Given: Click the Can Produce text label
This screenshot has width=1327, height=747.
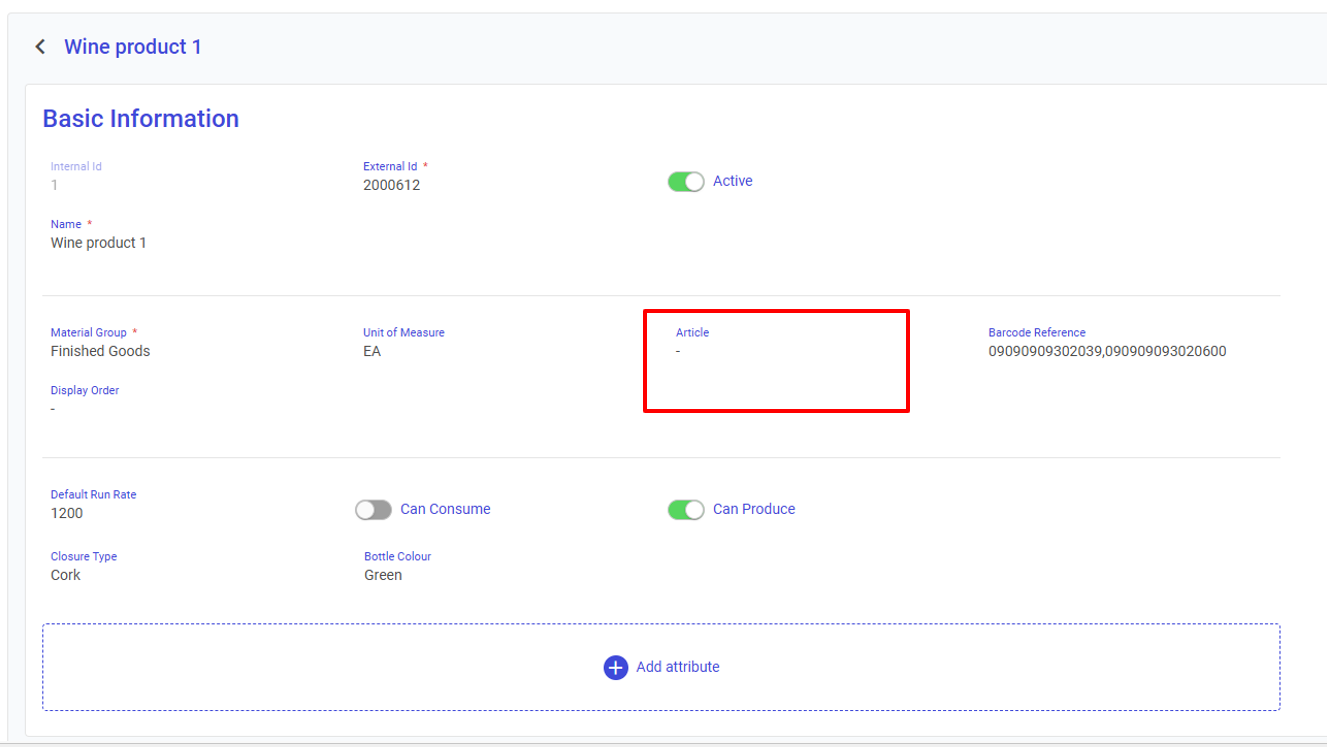Looking at the screenshot, I should [753, 509].
